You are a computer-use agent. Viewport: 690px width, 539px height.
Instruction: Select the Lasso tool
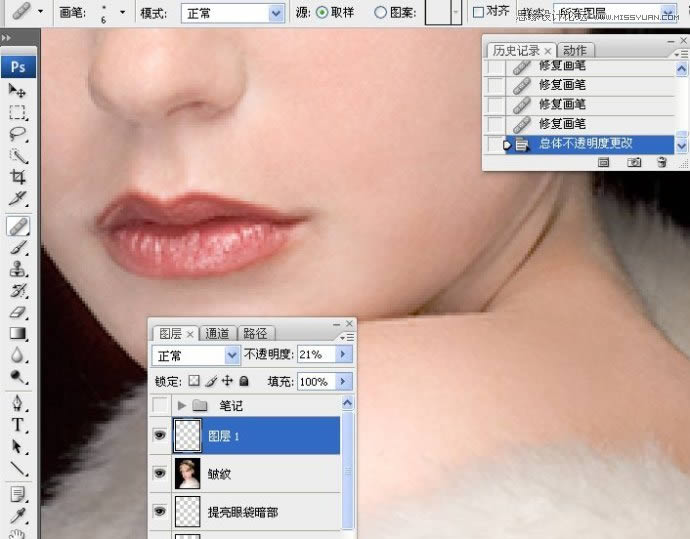pos(18,133)
